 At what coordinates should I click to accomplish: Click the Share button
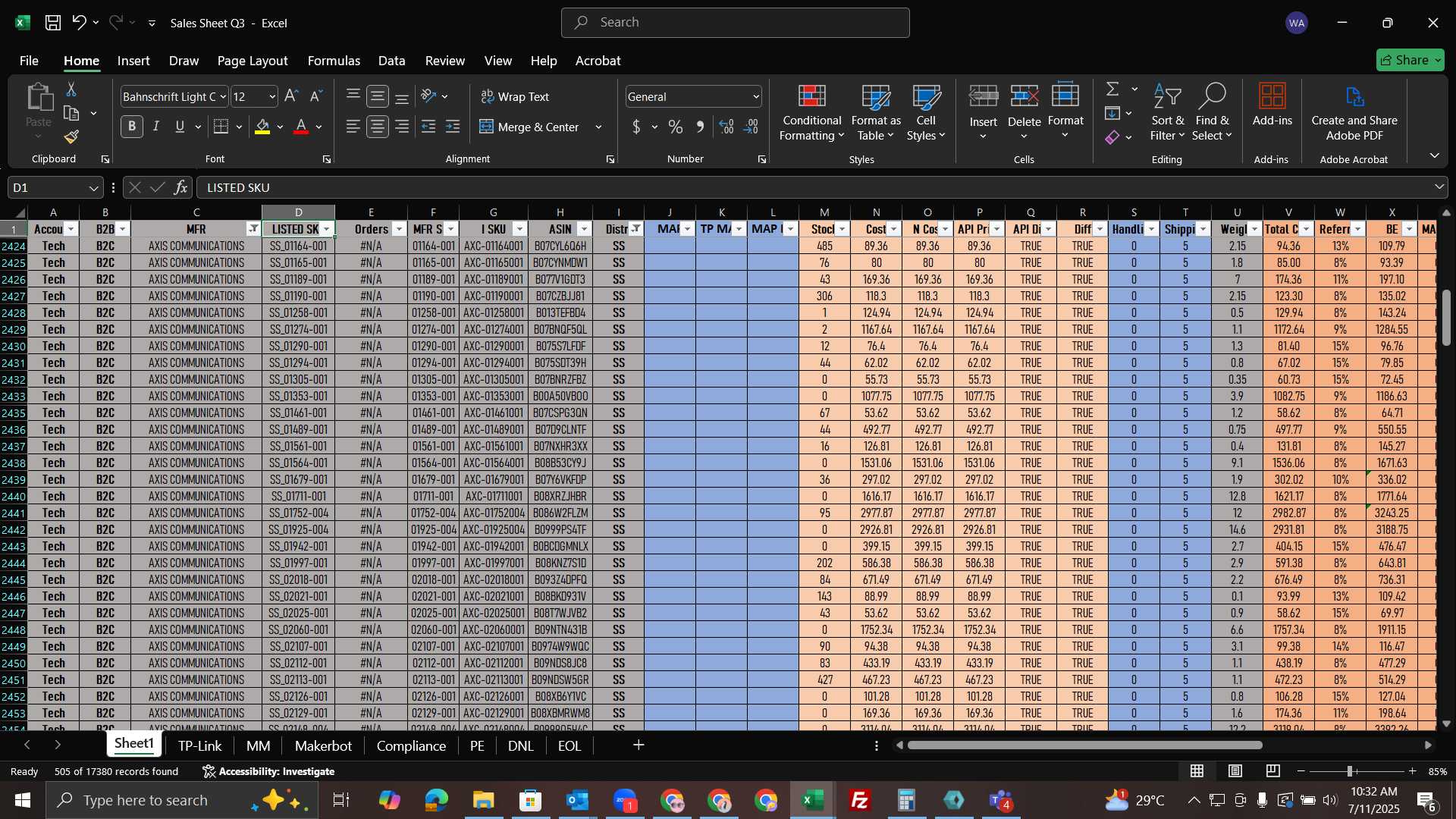(1410, 60)
